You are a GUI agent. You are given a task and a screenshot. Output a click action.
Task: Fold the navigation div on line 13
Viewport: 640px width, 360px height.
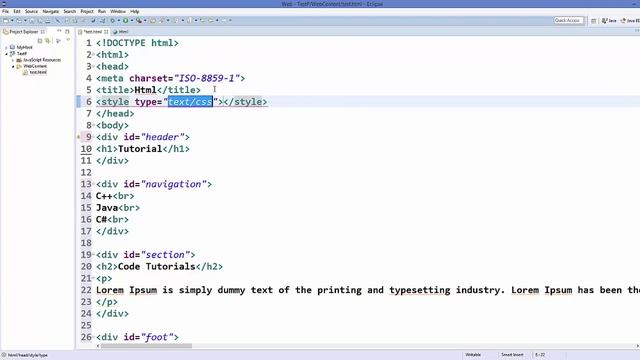[x=94, y=184]
